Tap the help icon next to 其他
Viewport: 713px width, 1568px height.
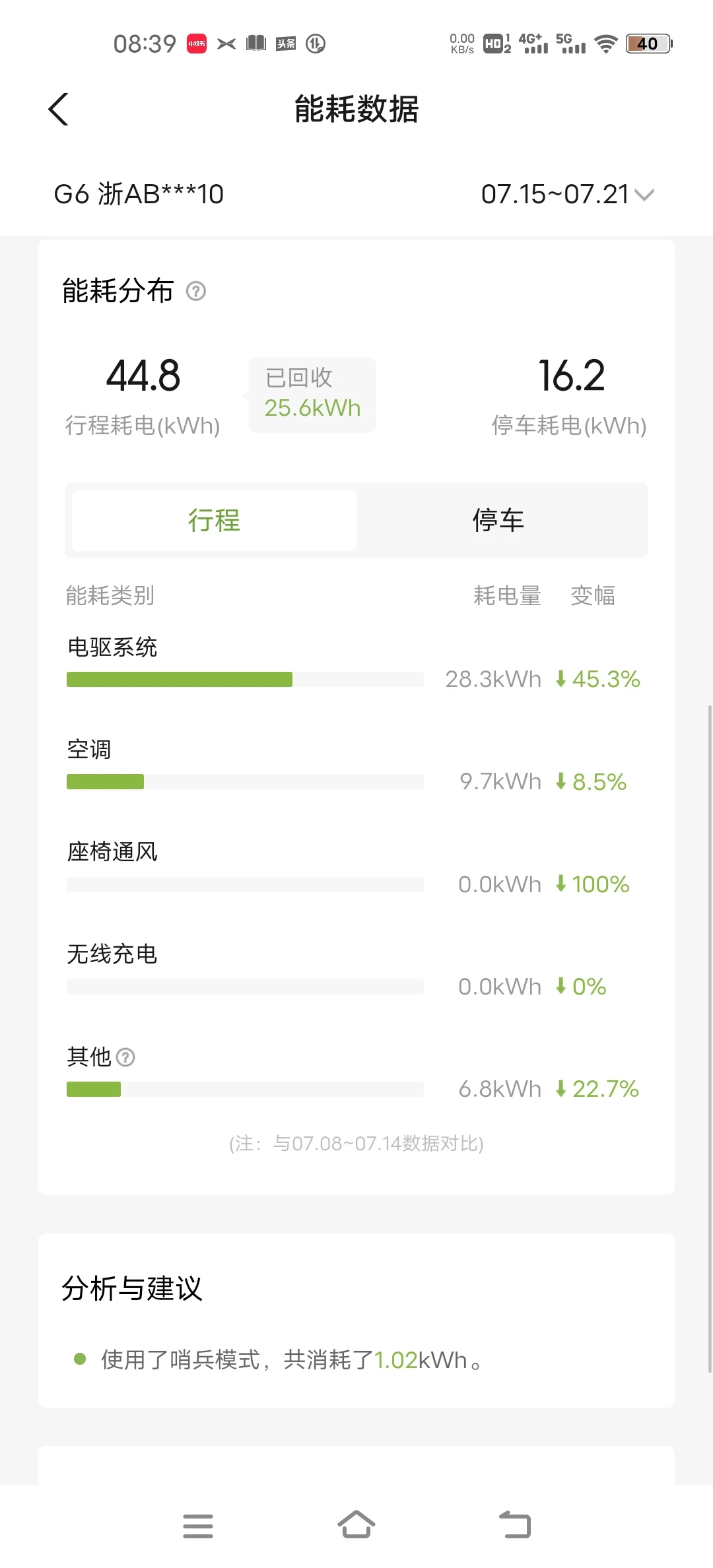pyautogui.click(x=125, y=1057)
